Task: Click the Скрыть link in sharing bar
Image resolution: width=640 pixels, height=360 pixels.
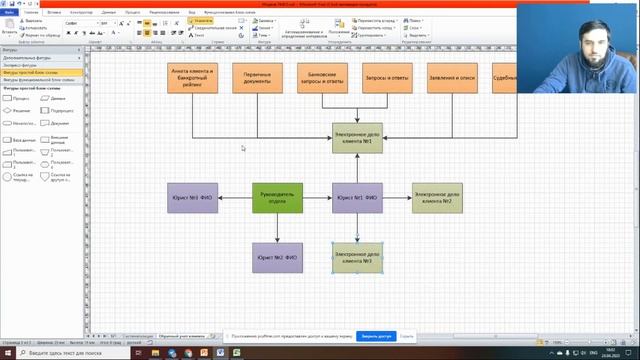Action: pyautogui.click(x=406, y=336)
